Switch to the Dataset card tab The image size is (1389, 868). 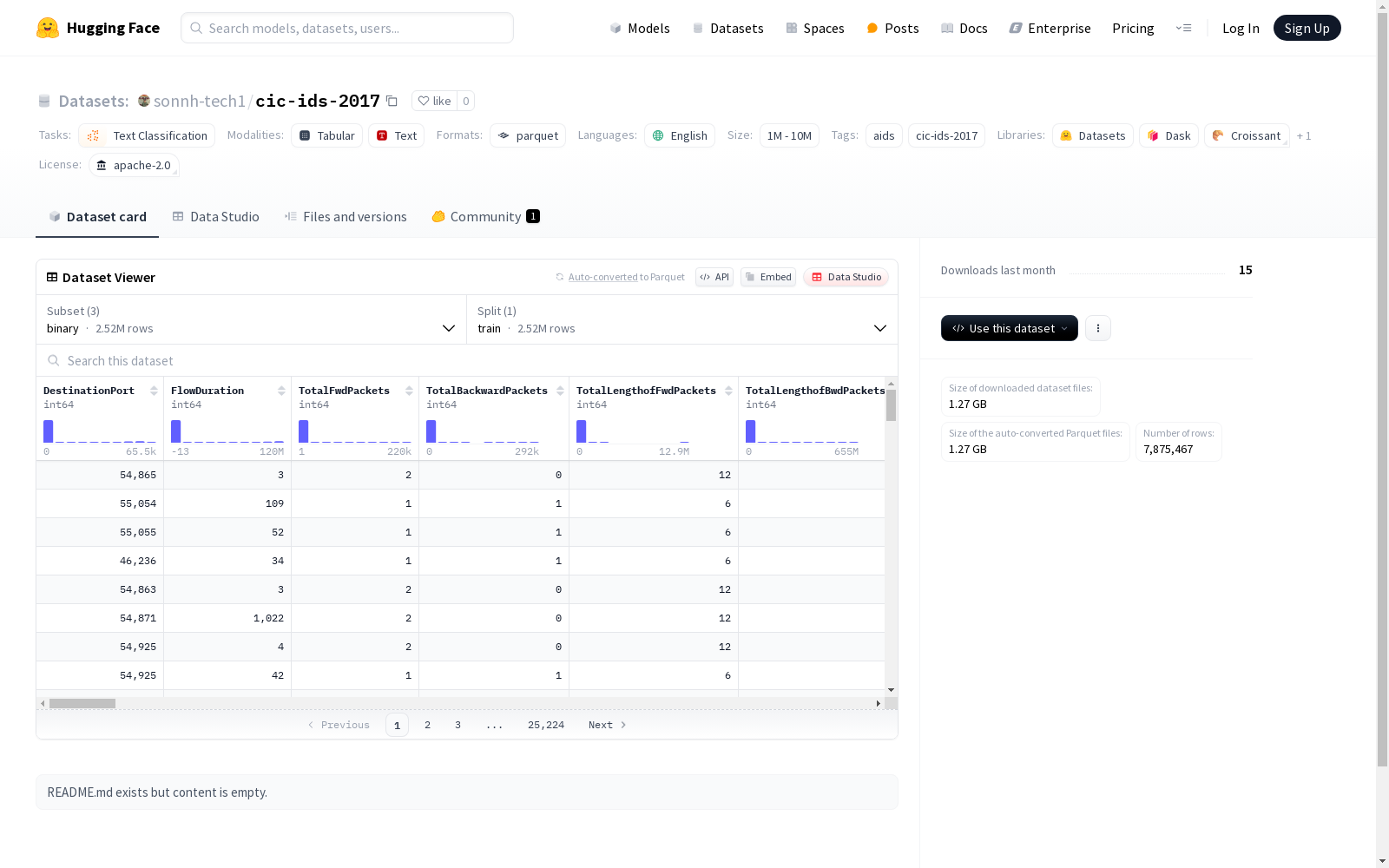(x=97, y=216)
